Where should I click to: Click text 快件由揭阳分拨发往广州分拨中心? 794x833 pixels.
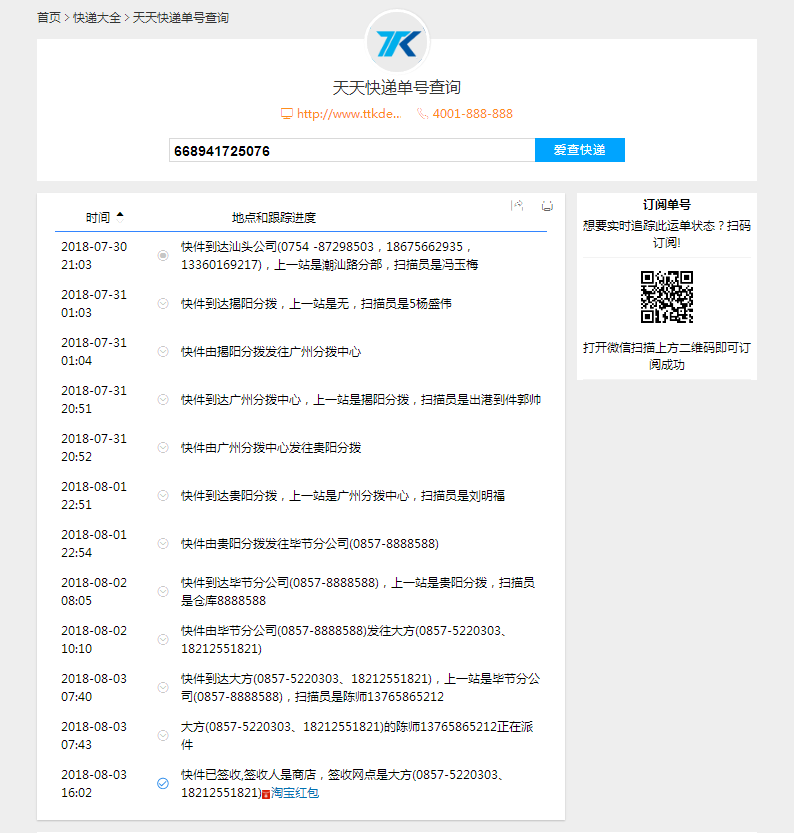tap(271, 352)
